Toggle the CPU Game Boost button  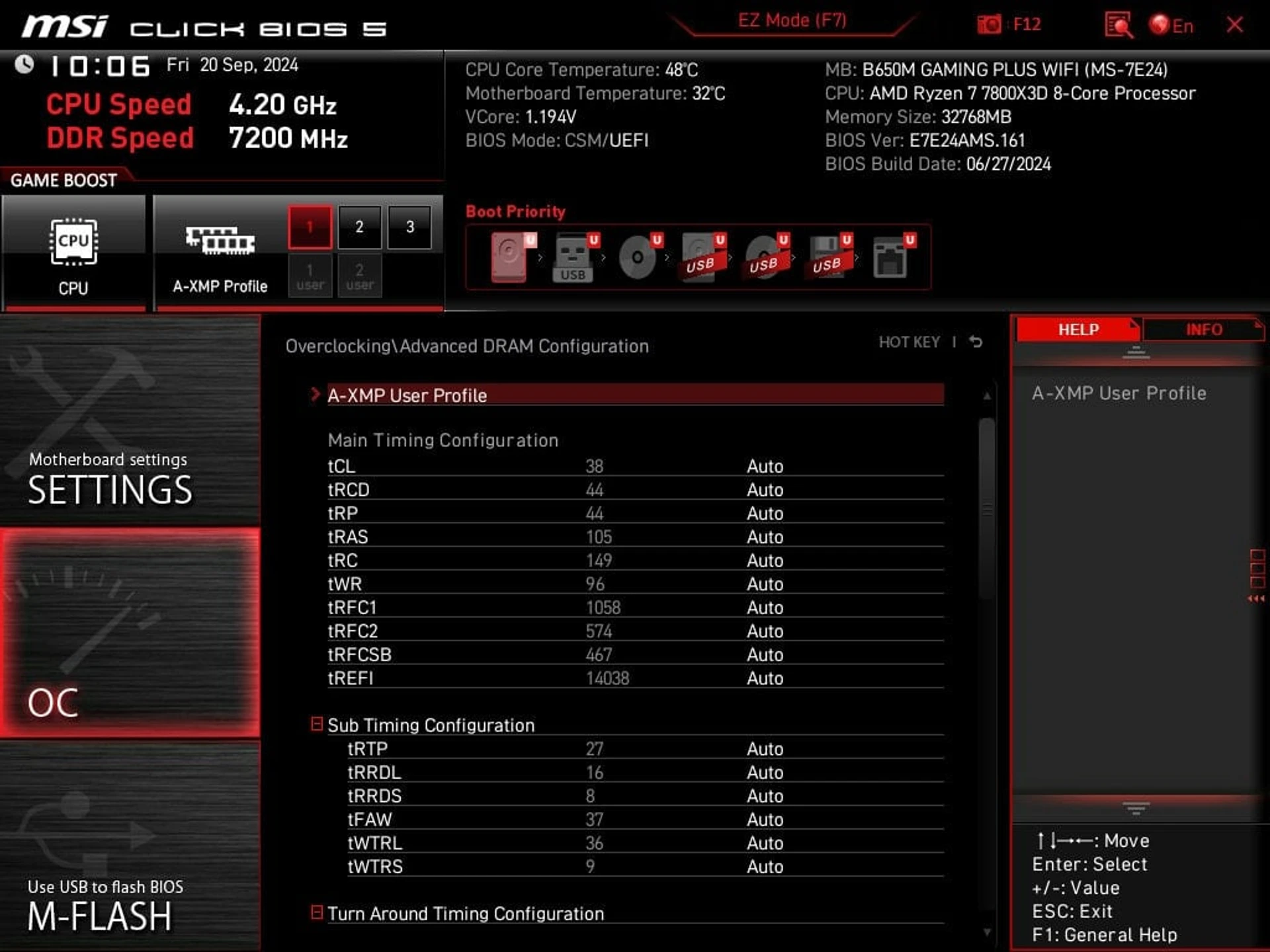pyautogui.click(x=73, y=252)
